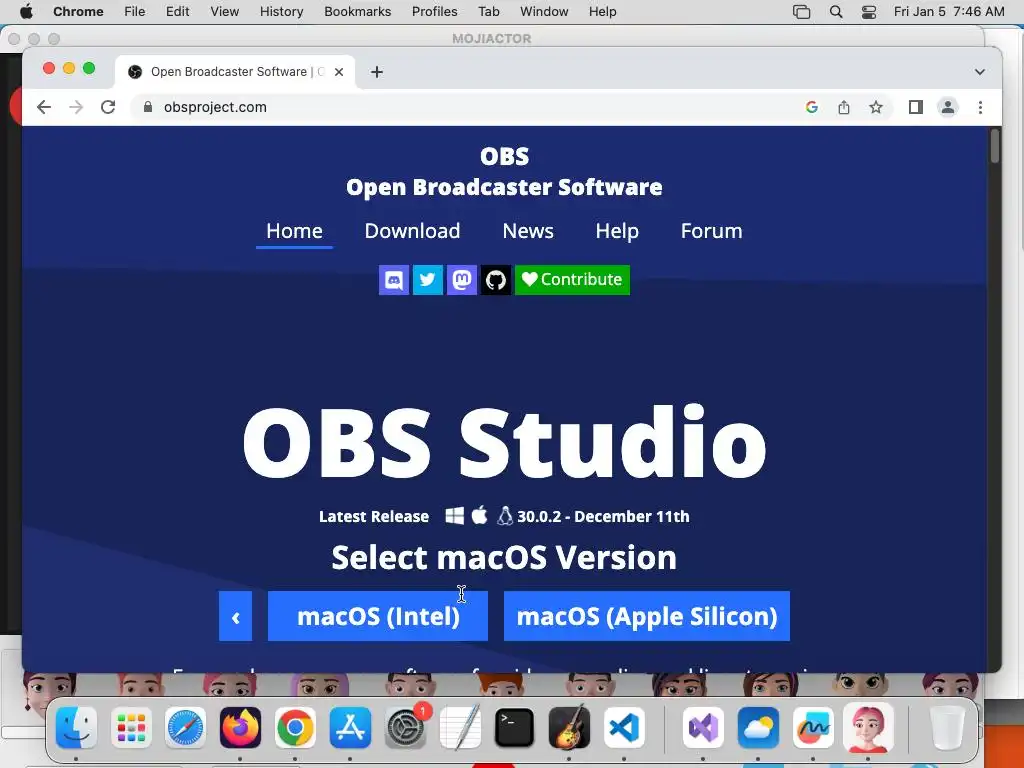This screenshot has width=1024, height=768.
Task: Open the Profiles menu
Action: point(434,11)
